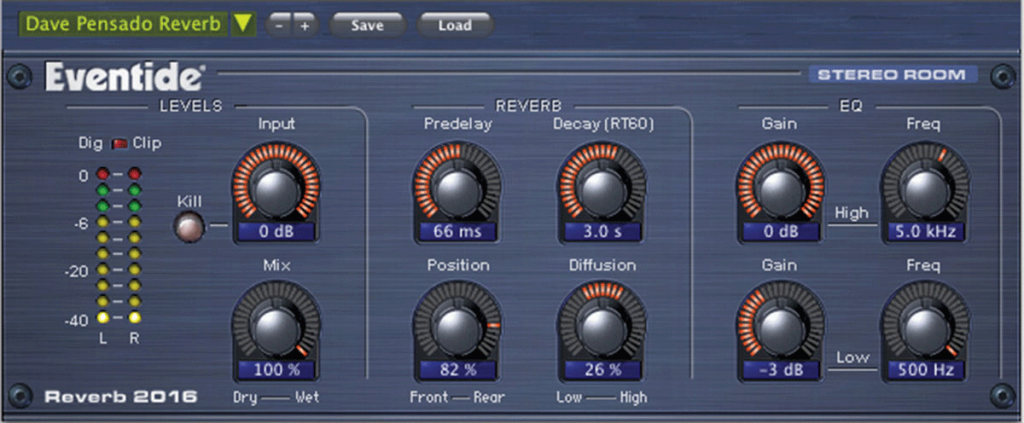Go to next preset with plus button

tap(305, 26)
